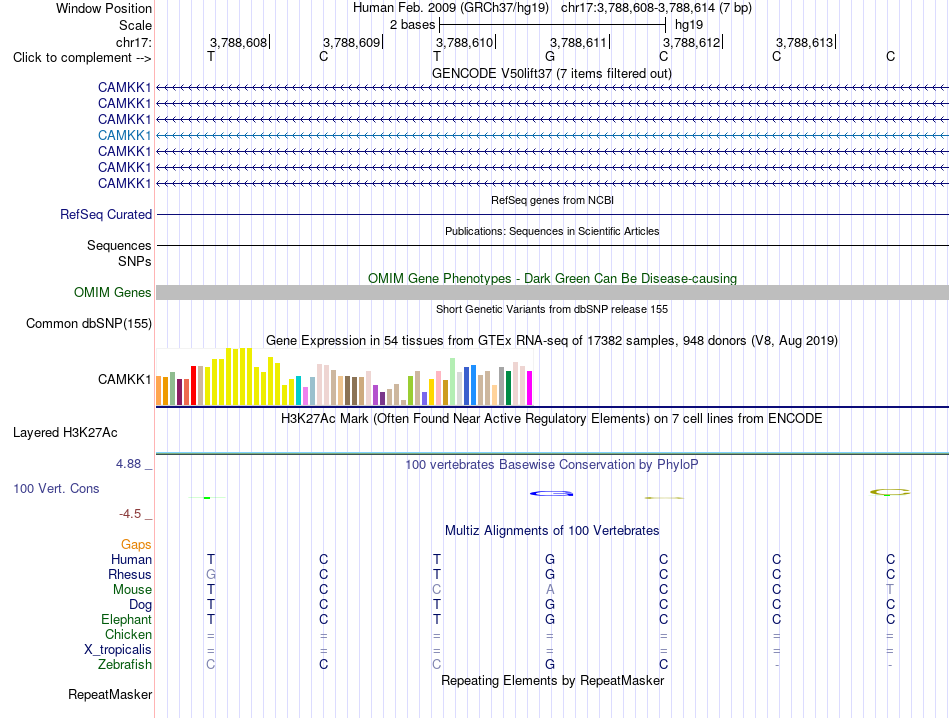
Task: Click the blue PhyloP conservation mark
Action: coord(551,493)
